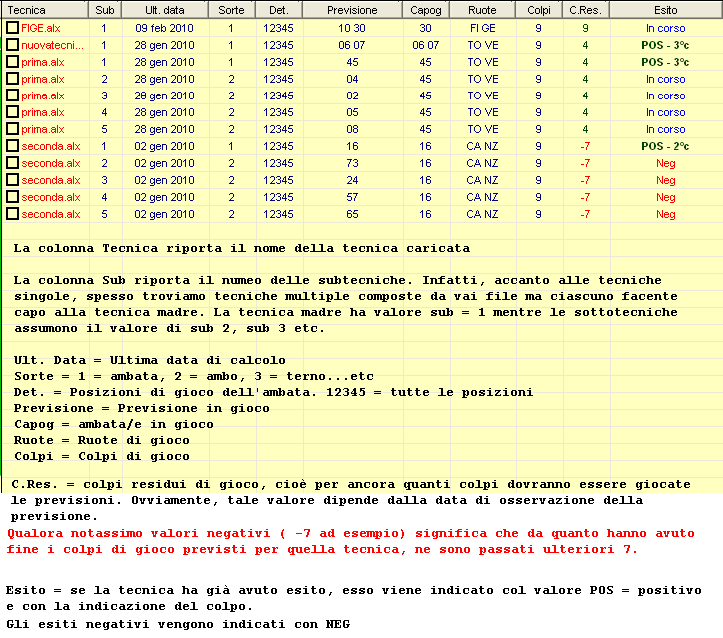Check the box for seconda.alx sub 4
This screenshot has width=723, height=638.
12,197
